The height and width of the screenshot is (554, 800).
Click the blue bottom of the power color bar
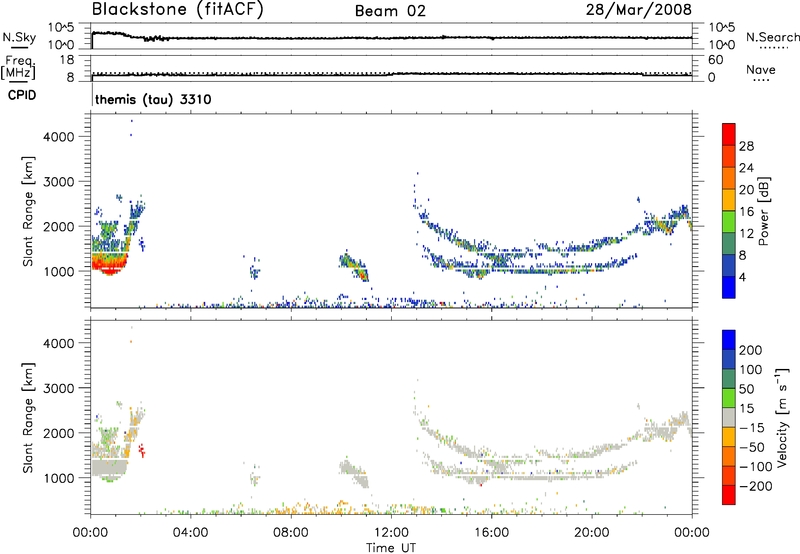(729, 287)
